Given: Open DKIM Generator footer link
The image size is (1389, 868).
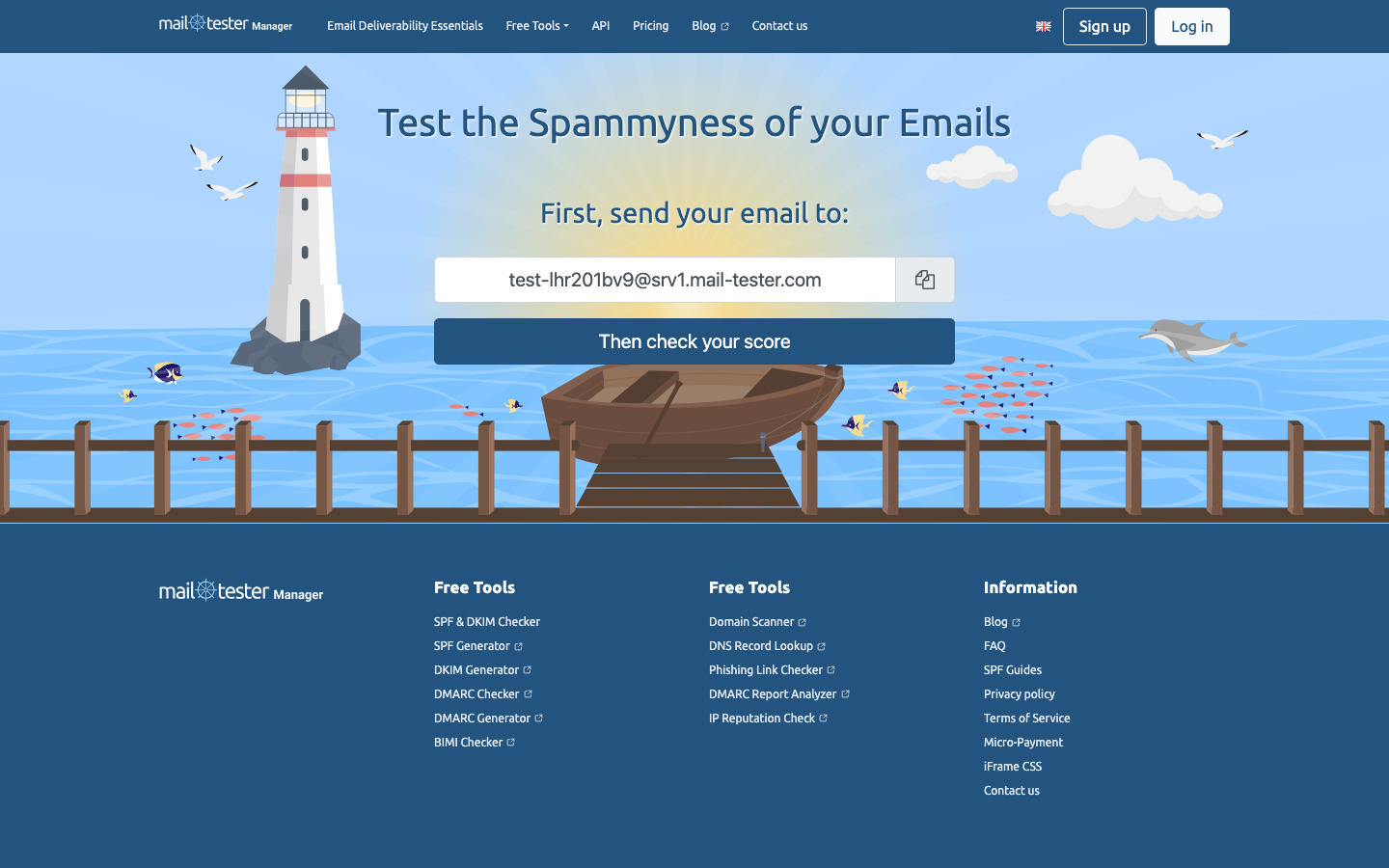Looking at the screenshot, I should click(x=482, y=670).
